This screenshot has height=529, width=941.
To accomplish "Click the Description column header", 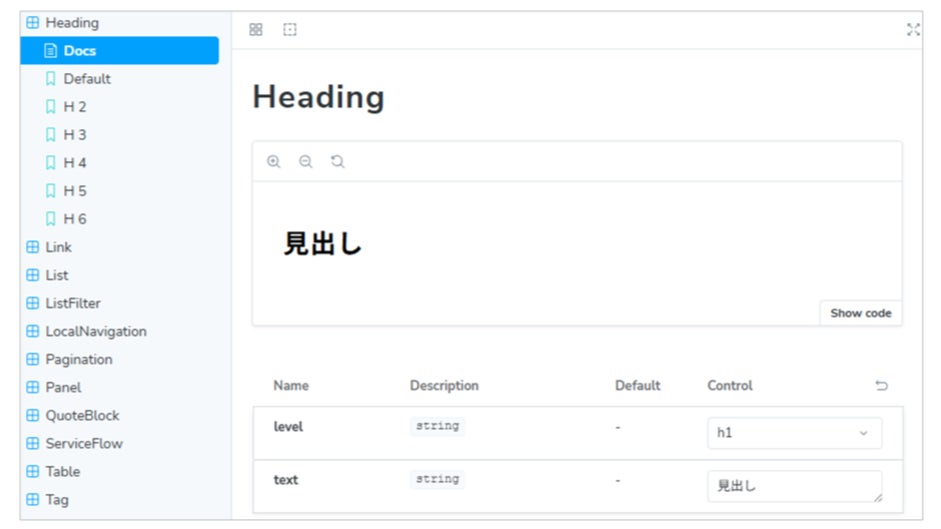I will 444,385.
